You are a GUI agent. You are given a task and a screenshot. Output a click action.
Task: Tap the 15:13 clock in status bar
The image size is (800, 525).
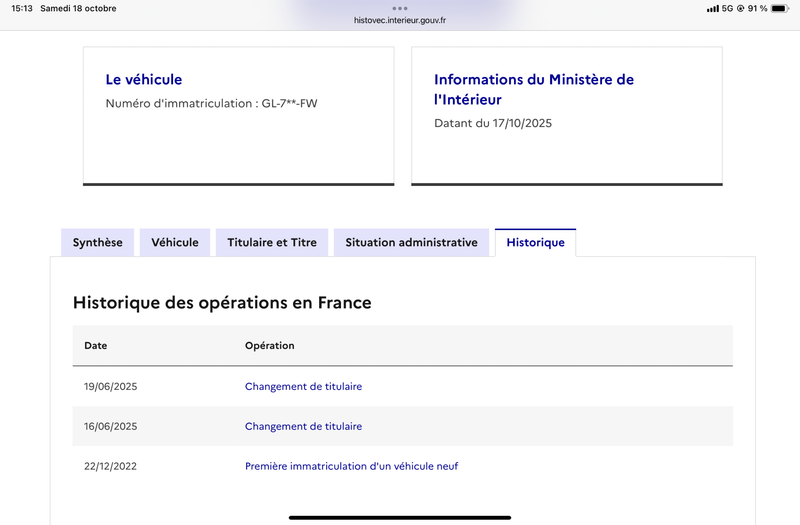tap(22, 8)
